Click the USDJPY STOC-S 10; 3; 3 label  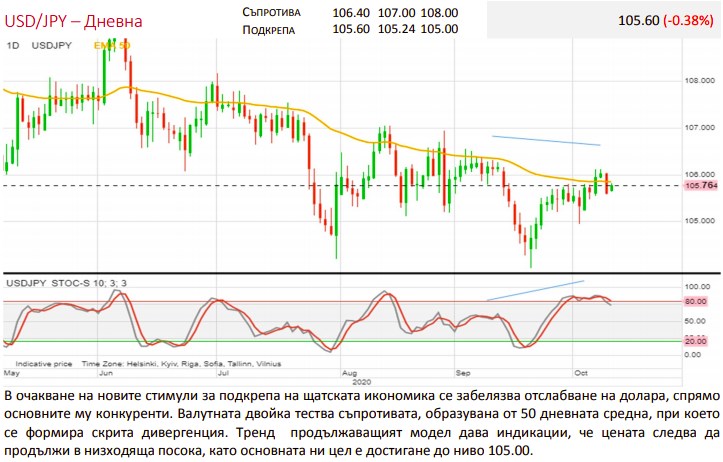pyautogui.click(x=66, y=283)
